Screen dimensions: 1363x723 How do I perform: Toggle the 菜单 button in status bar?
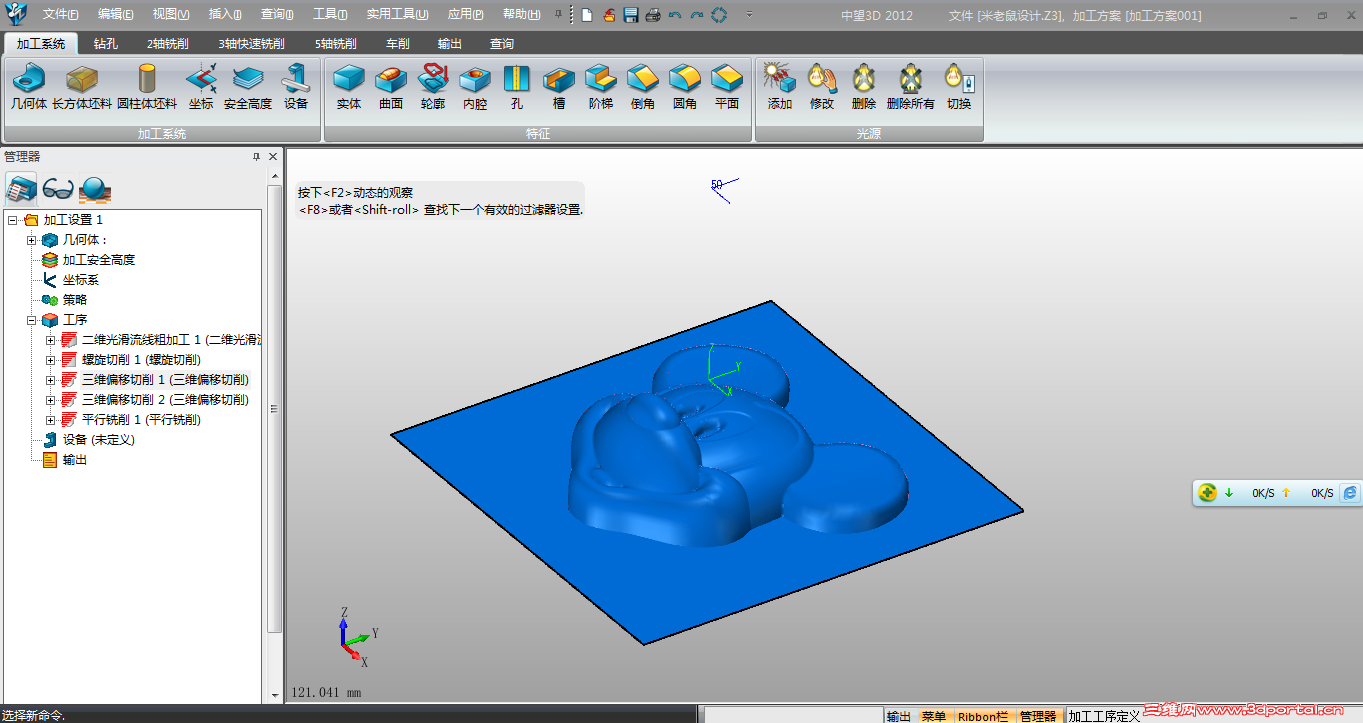[934, 716]
